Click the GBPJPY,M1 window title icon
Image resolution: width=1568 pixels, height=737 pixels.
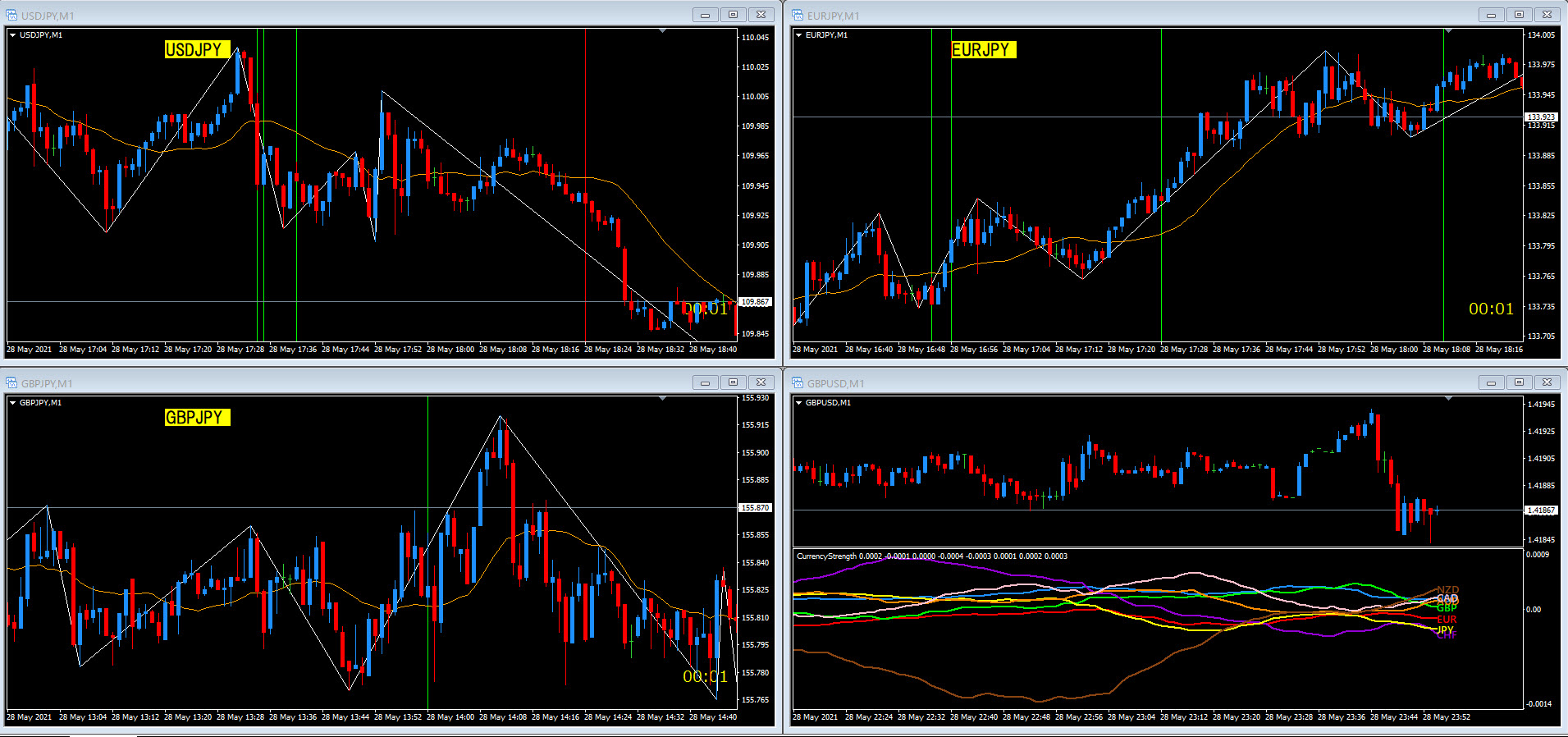coord(12,382)
